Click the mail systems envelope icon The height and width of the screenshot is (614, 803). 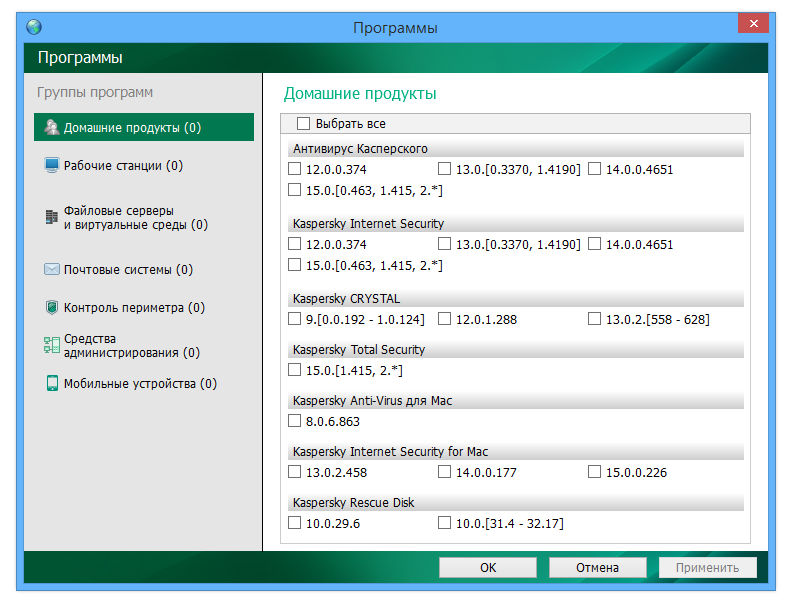pyautogui.click(x=52, y=269)
